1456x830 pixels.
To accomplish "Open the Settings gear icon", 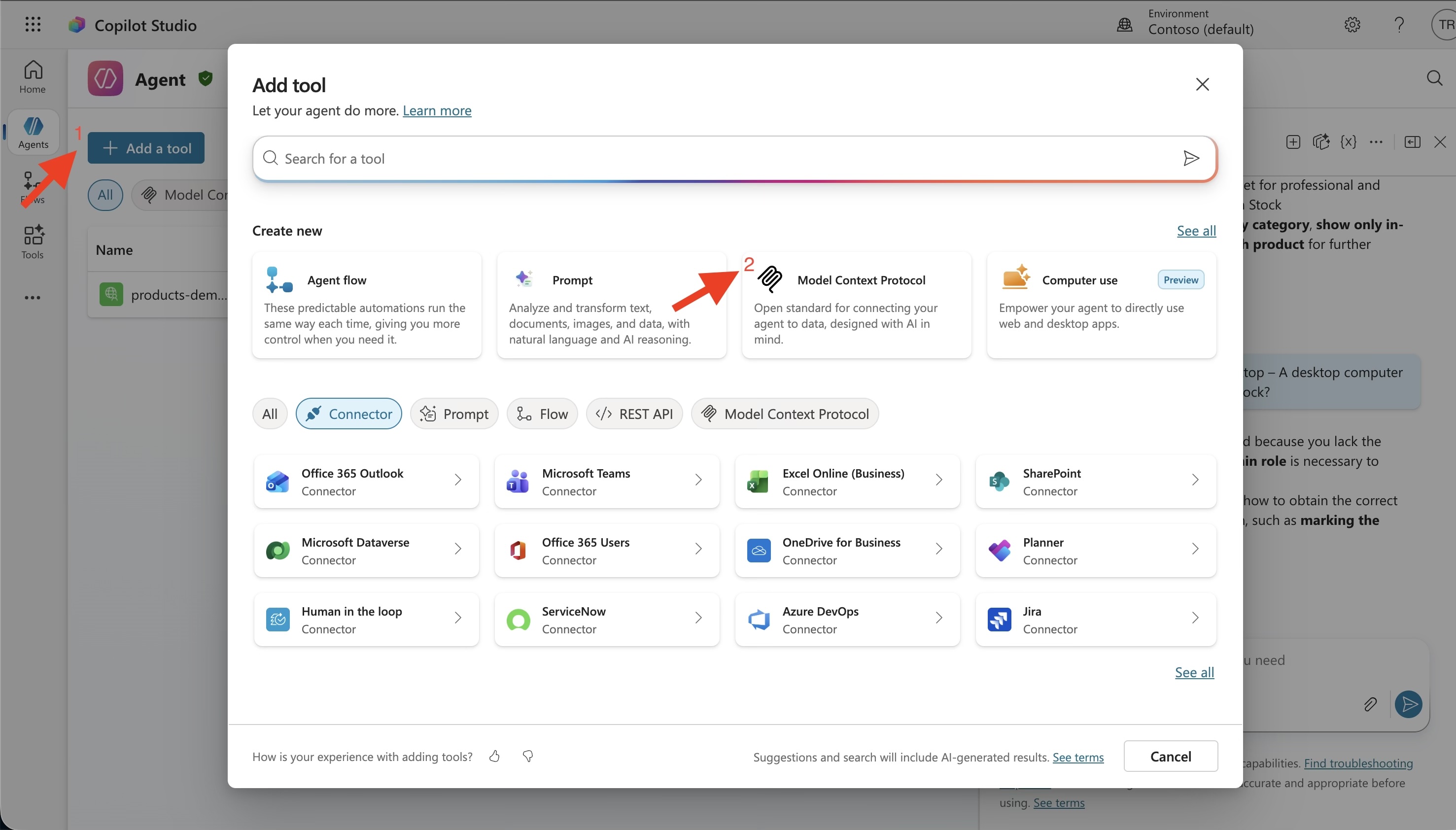I will [1352, 25].
